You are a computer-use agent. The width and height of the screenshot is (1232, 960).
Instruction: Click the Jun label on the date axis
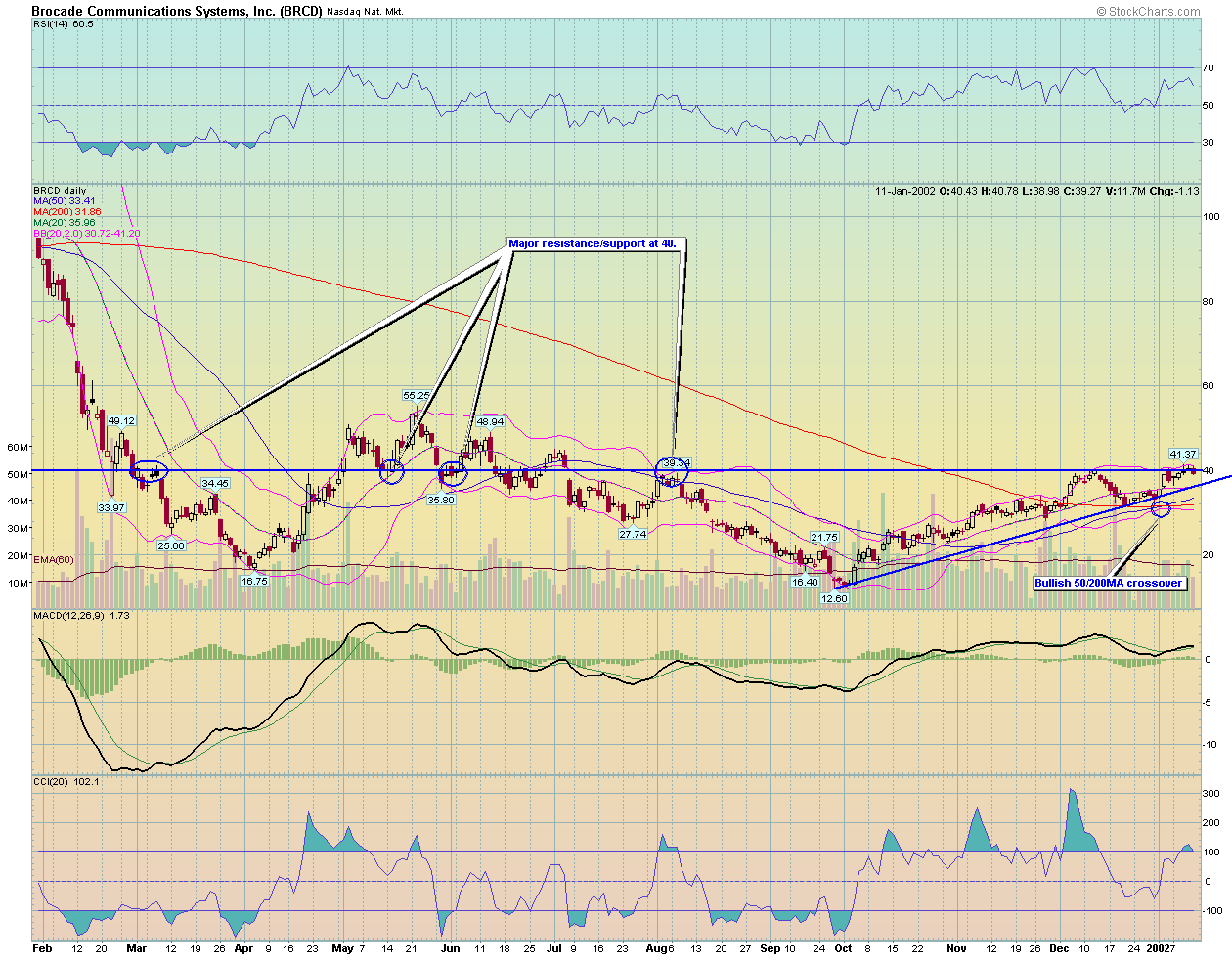pos(450,948)
